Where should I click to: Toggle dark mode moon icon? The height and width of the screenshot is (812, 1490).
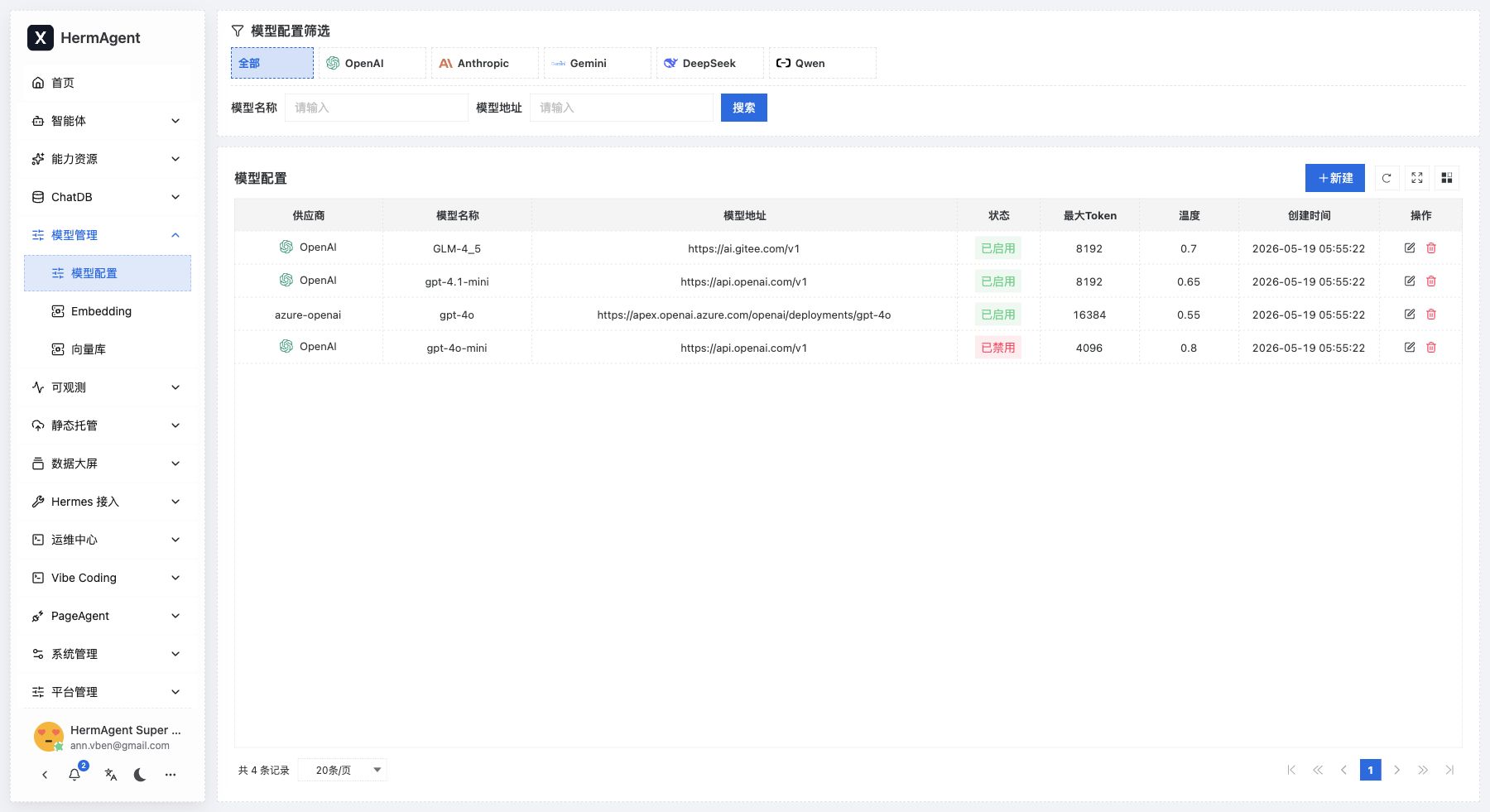click(x=140, y=775)
